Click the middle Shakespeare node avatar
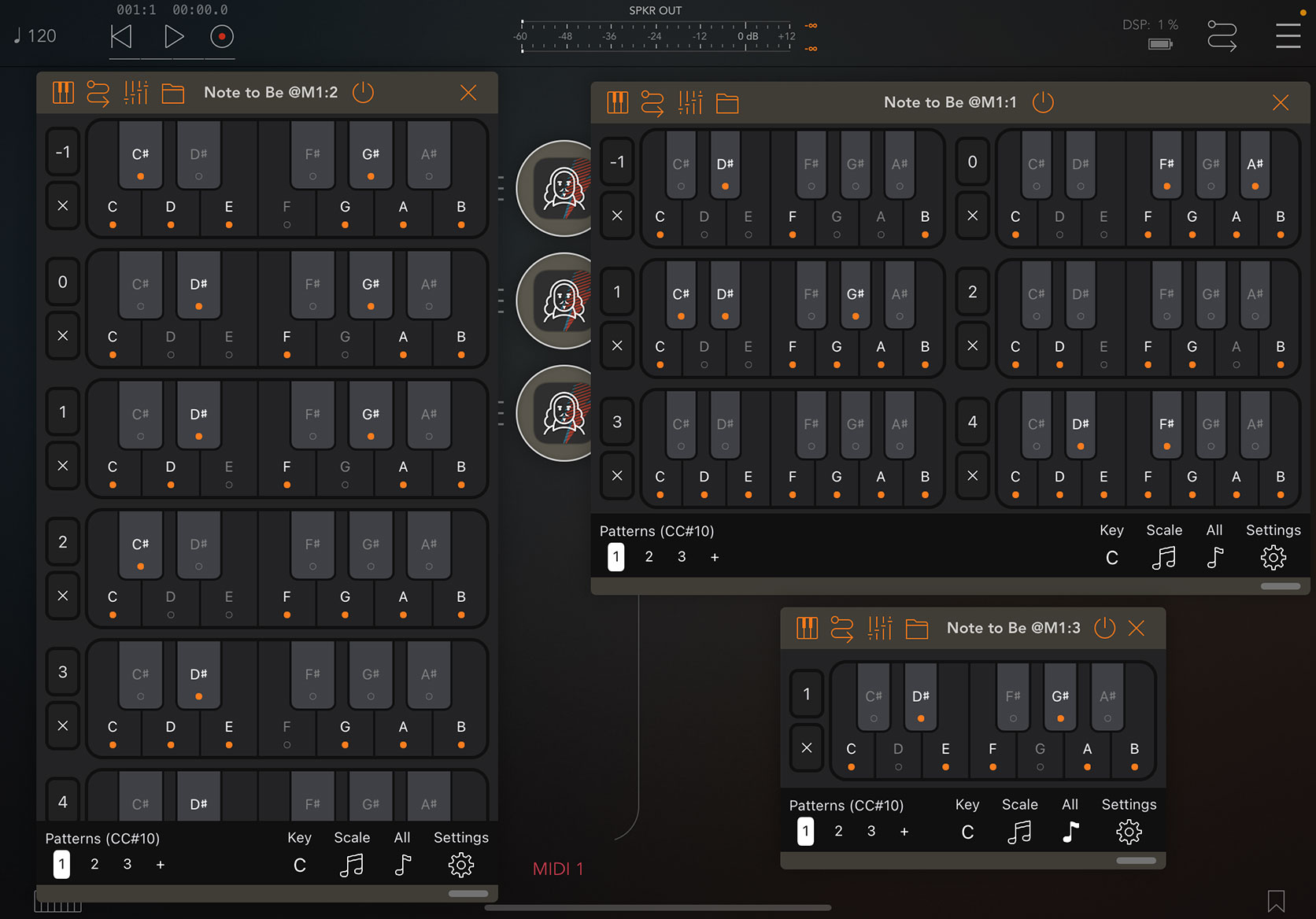The width and height of the screenshot is (1316, 919). click(564, 301)
